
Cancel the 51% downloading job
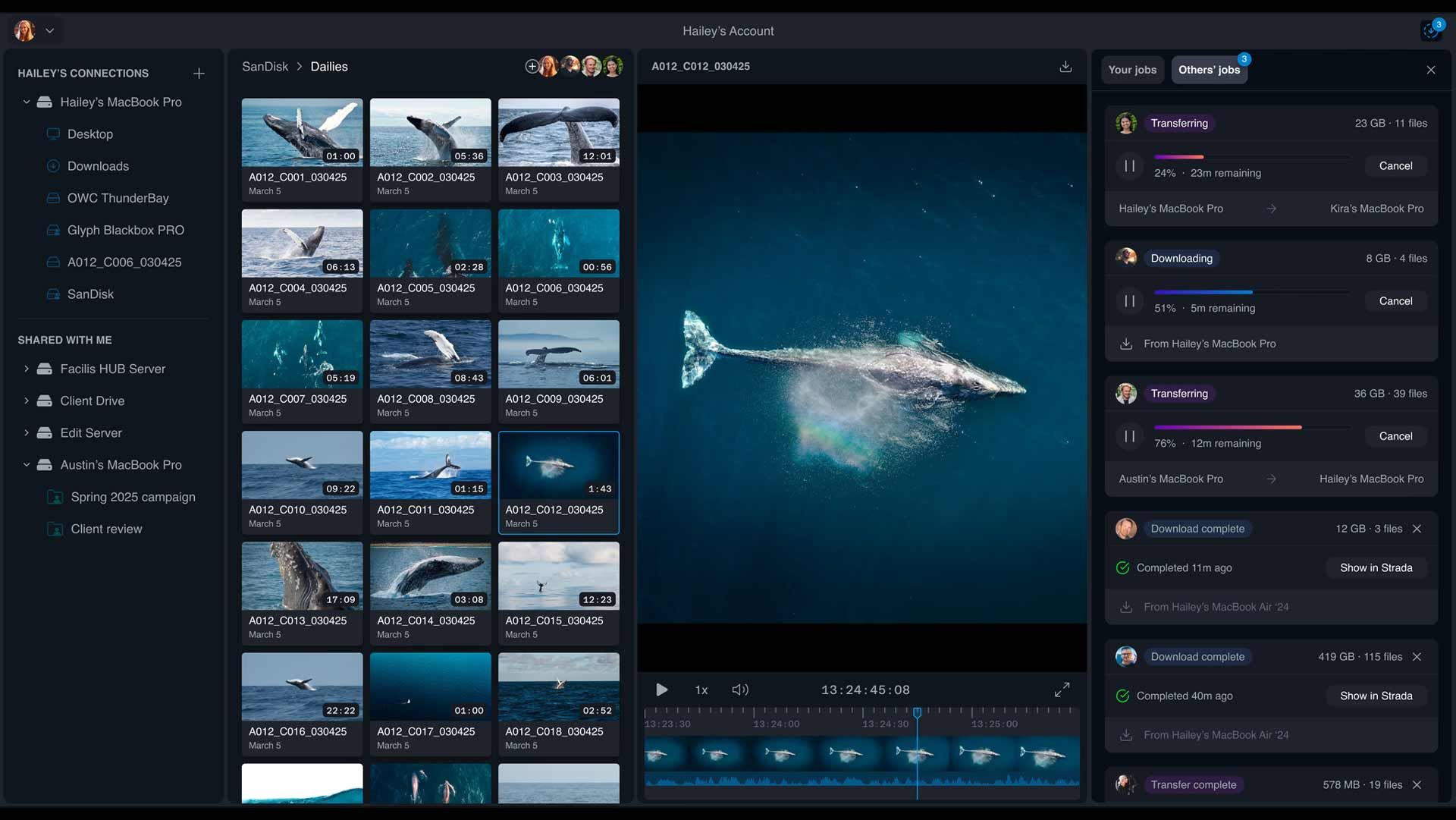pos(1395,301)
